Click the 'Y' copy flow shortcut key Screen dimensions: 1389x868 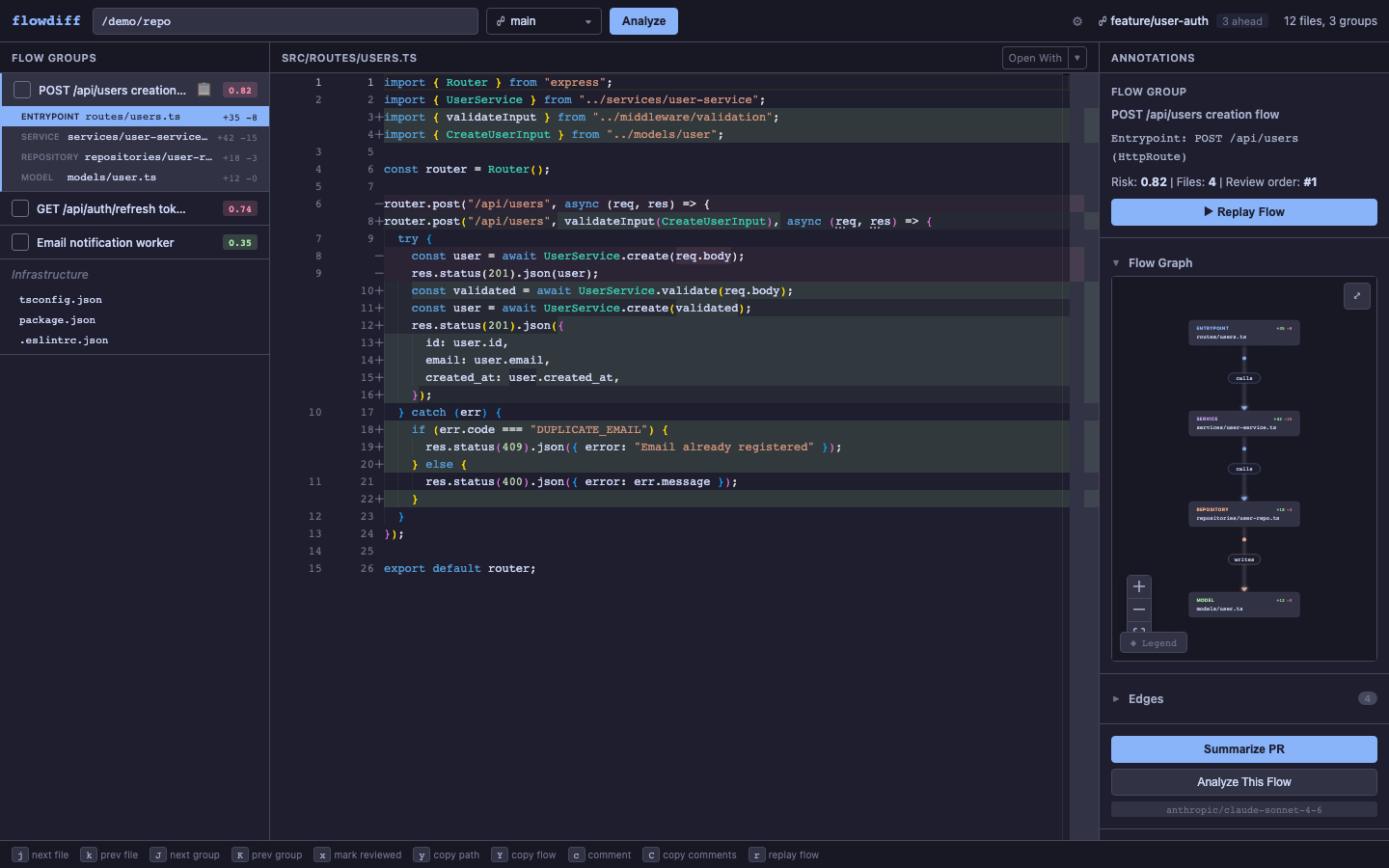pyautogui.click(x=500, y=854)
